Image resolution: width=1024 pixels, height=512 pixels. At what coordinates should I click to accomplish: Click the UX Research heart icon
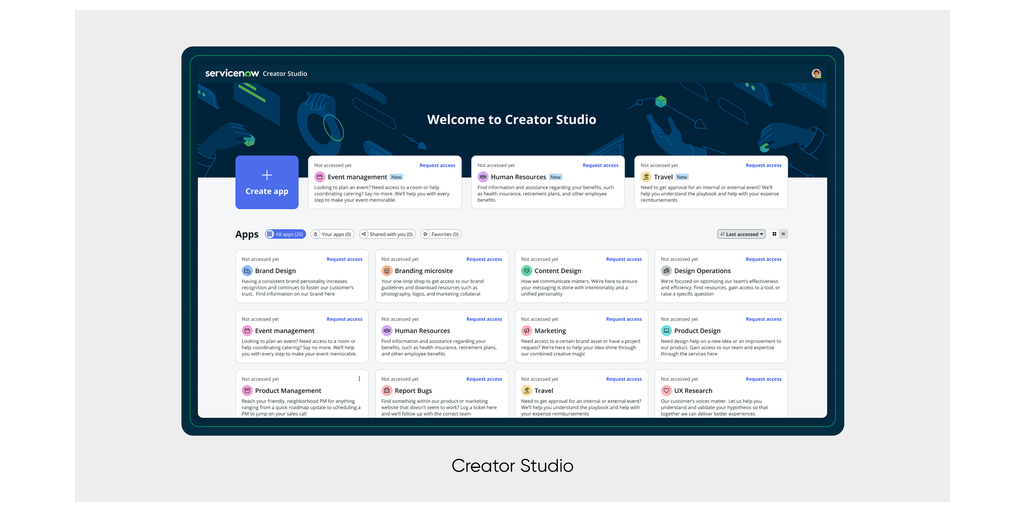(666, 391)
